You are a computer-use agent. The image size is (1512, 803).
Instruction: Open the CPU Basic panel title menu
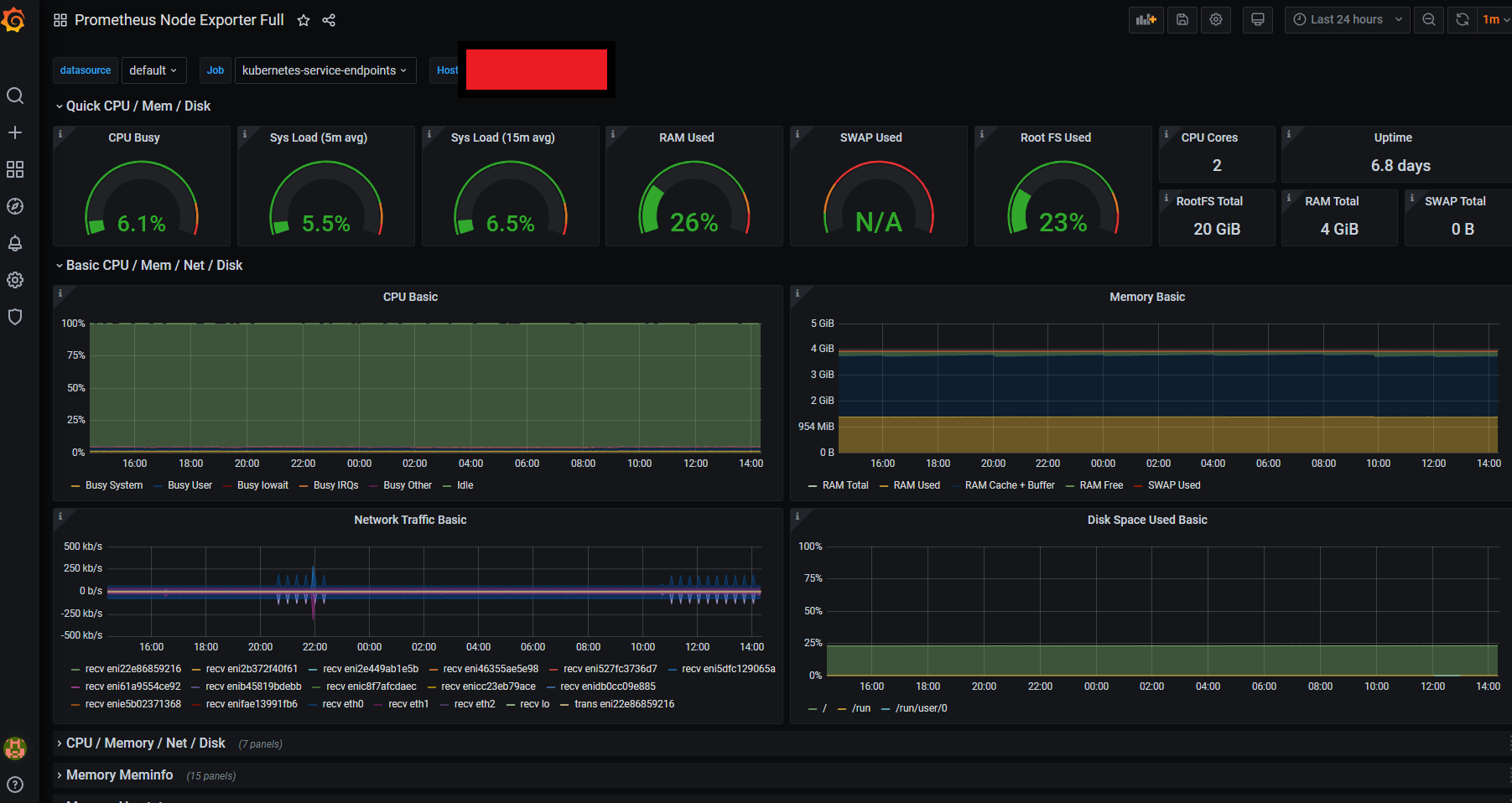click(x=410, y=297)
